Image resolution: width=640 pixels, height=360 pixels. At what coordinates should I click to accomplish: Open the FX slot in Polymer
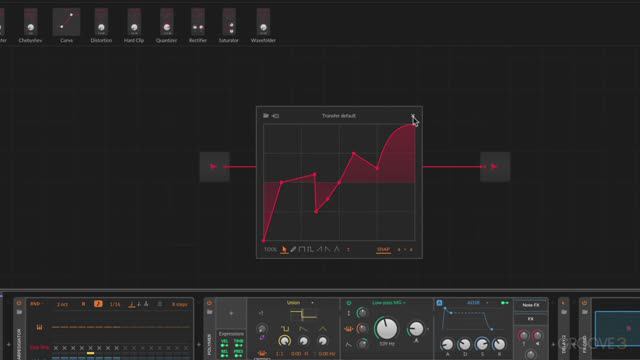(x=531, y=319)
